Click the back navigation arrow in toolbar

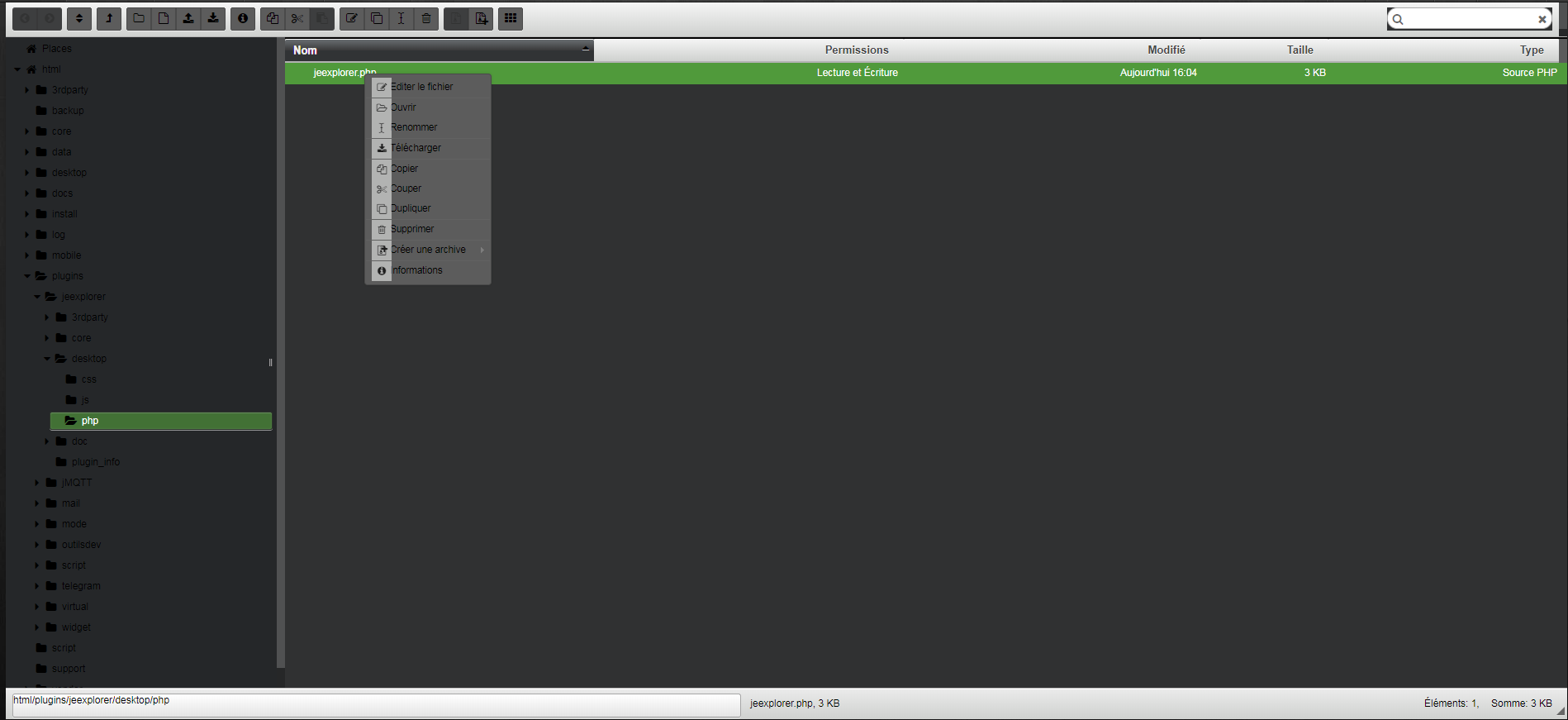(25, 18)
